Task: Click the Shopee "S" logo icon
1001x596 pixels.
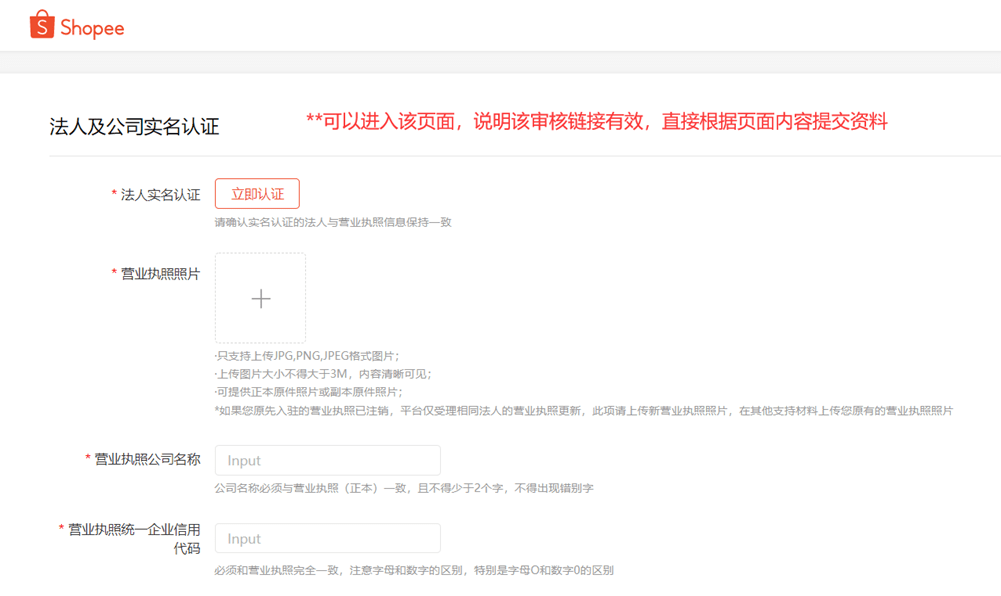Action: point(40,24)
